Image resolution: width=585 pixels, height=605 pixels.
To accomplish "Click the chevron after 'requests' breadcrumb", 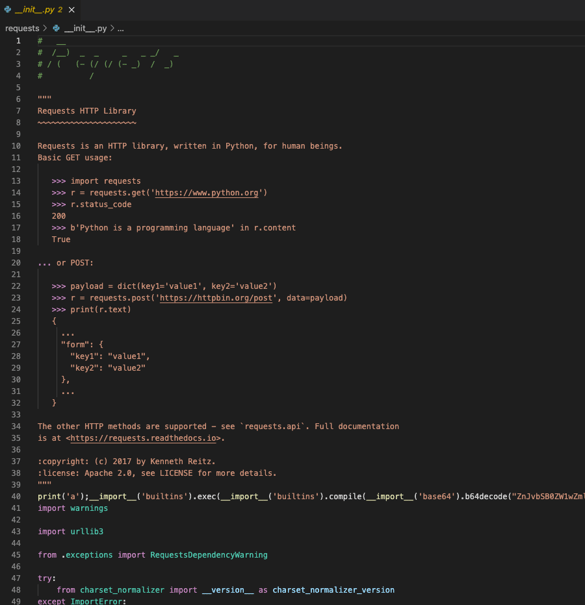I will pyautogui.click(x=45, y=28).
